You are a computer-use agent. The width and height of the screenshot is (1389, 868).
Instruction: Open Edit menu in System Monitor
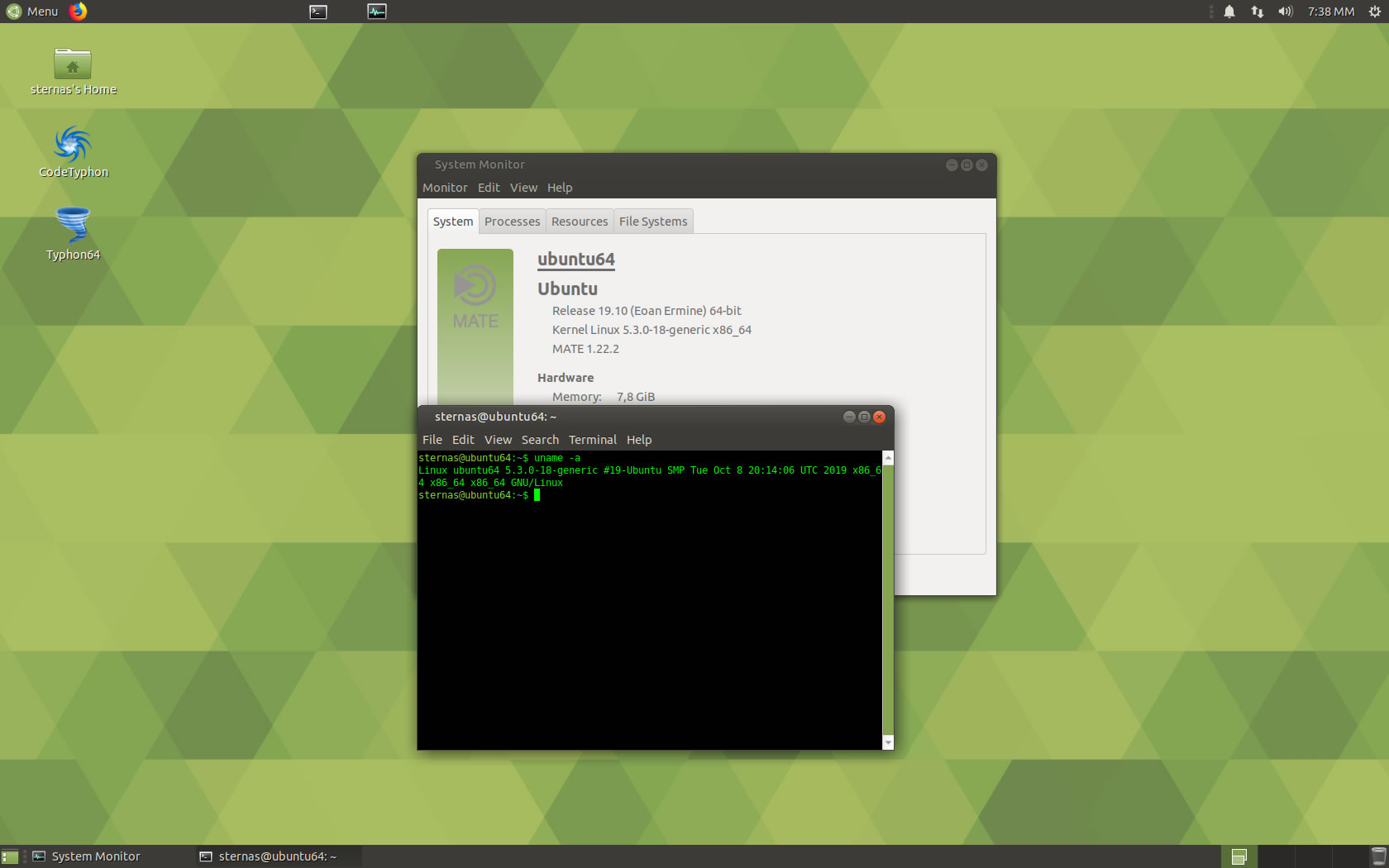coord(489,188)
